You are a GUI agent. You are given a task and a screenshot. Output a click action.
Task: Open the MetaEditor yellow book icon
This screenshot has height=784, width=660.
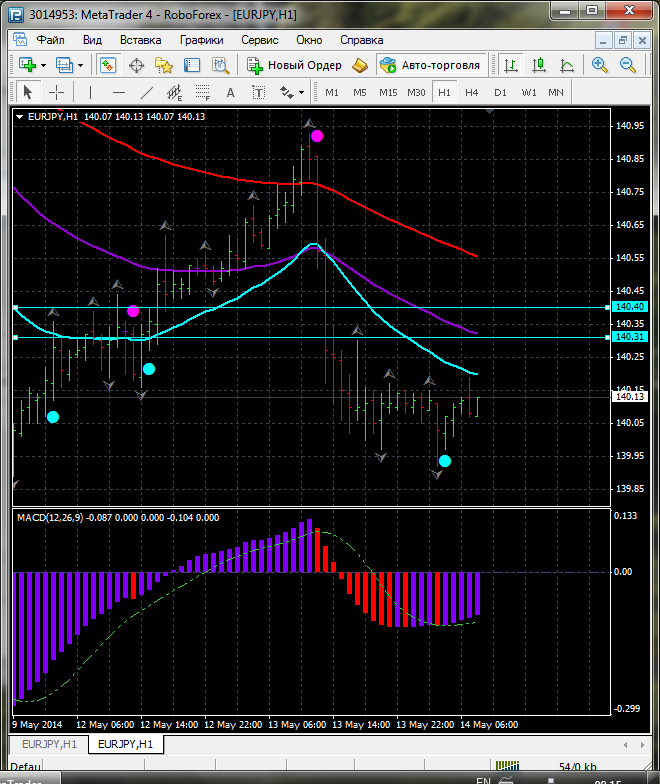tap(360, 66)
